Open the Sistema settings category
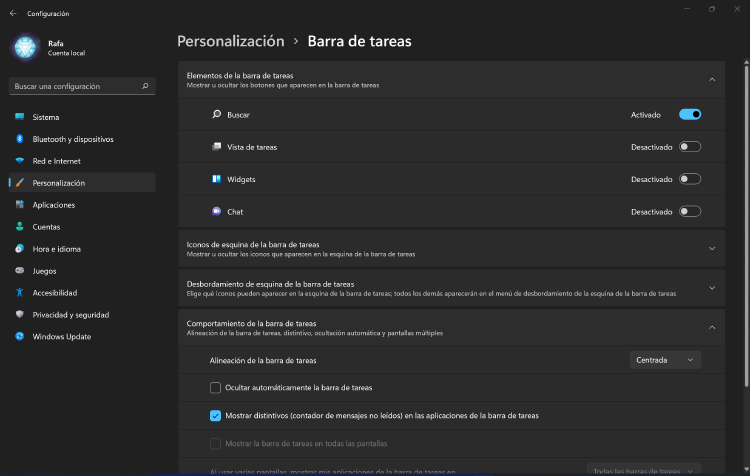This screenshot has width=750, height=476. point(82,117)
